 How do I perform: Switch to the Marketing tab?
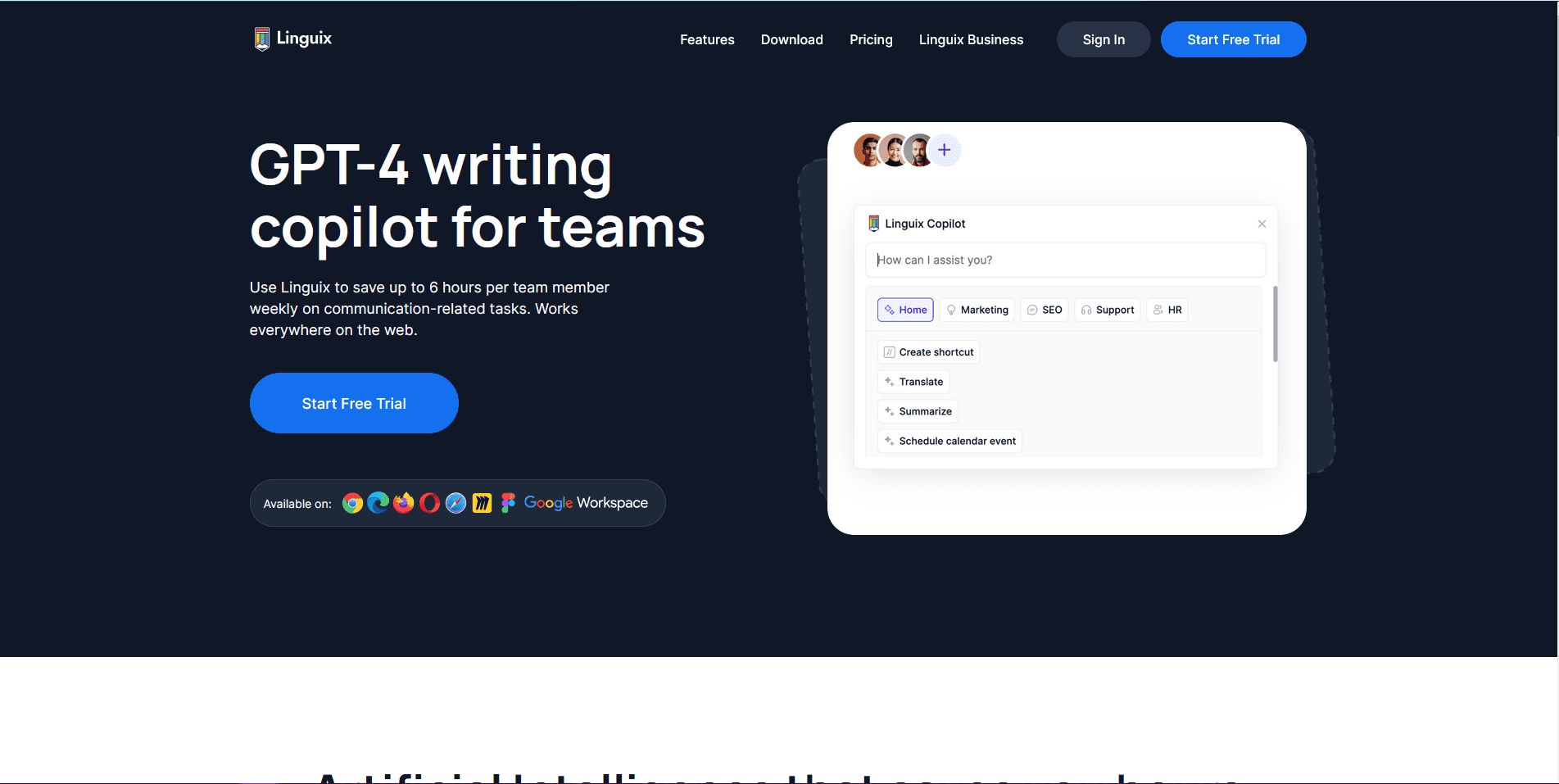pyautogui.click(x=977, y=310)
